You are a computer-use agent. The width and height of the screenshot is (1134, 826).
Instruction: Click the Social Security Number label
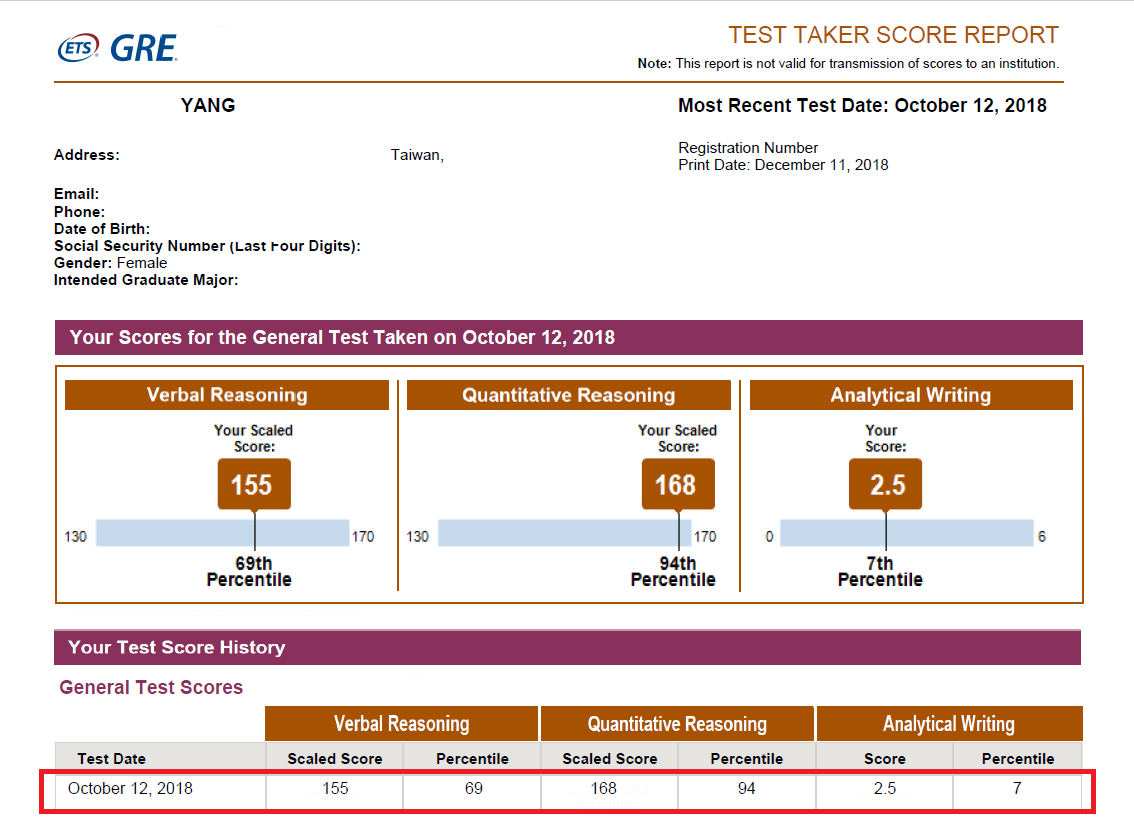(x=207, y=246)
